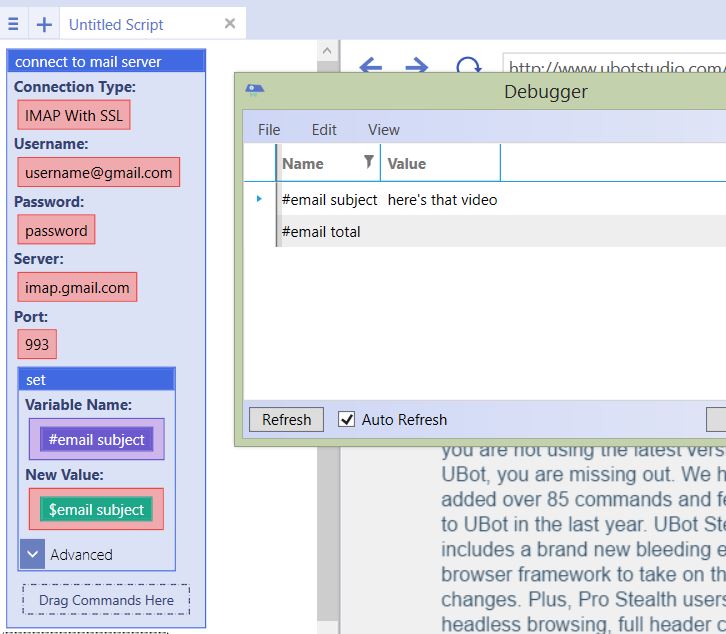Expand the Advanced section chevron

(x=32, y=554)
